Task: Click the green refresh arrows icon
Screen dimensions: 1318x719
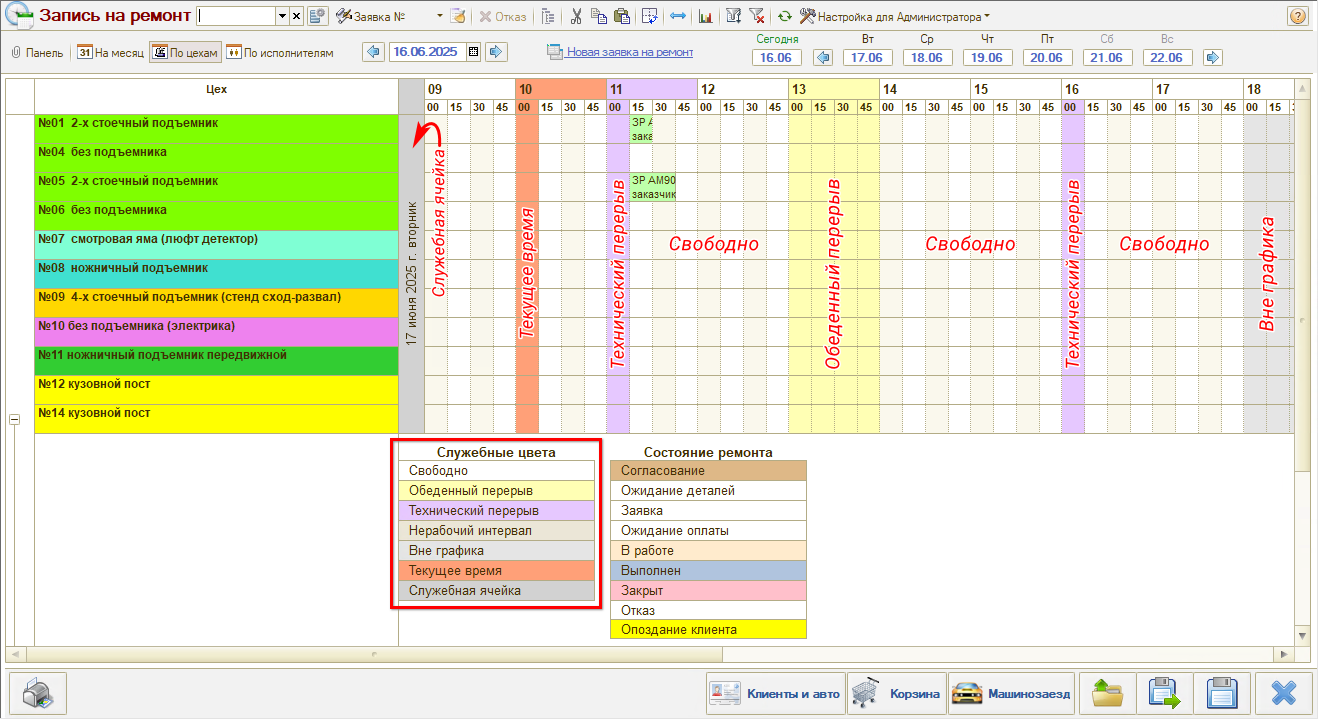Action: (784, 16)
